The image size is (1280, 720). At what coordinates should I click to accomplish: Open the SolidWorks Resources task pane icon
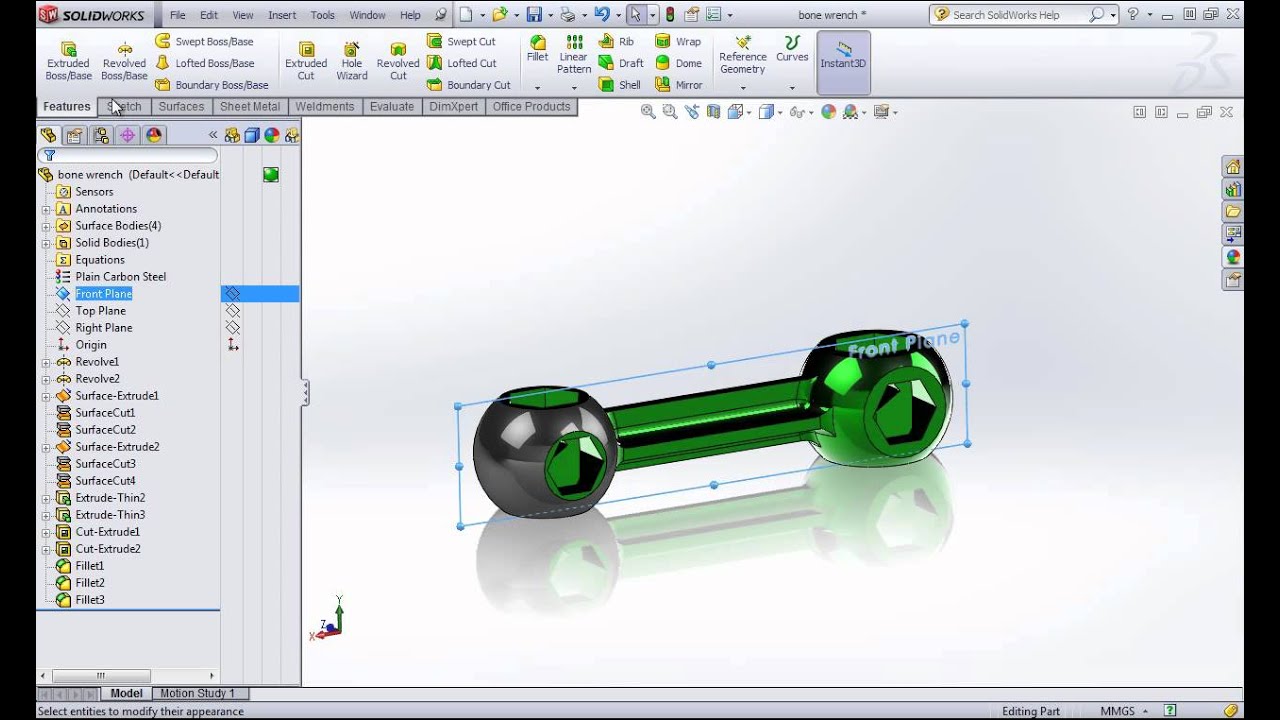point(1233,167)
